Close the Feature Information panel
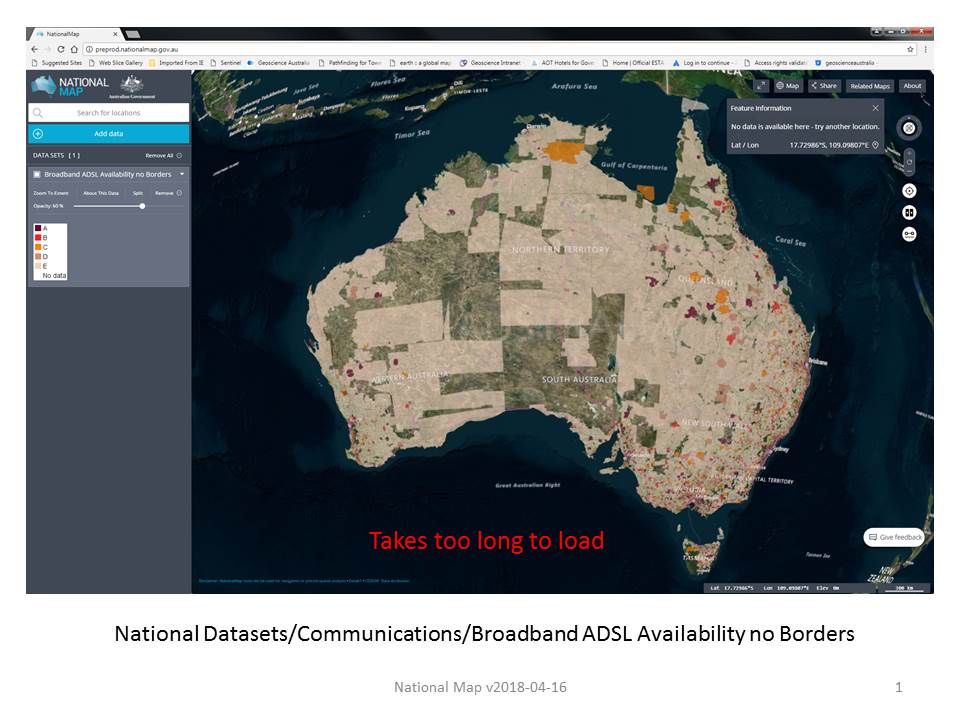The width and height of the screenshot is (960, 720). coord(876,108)
